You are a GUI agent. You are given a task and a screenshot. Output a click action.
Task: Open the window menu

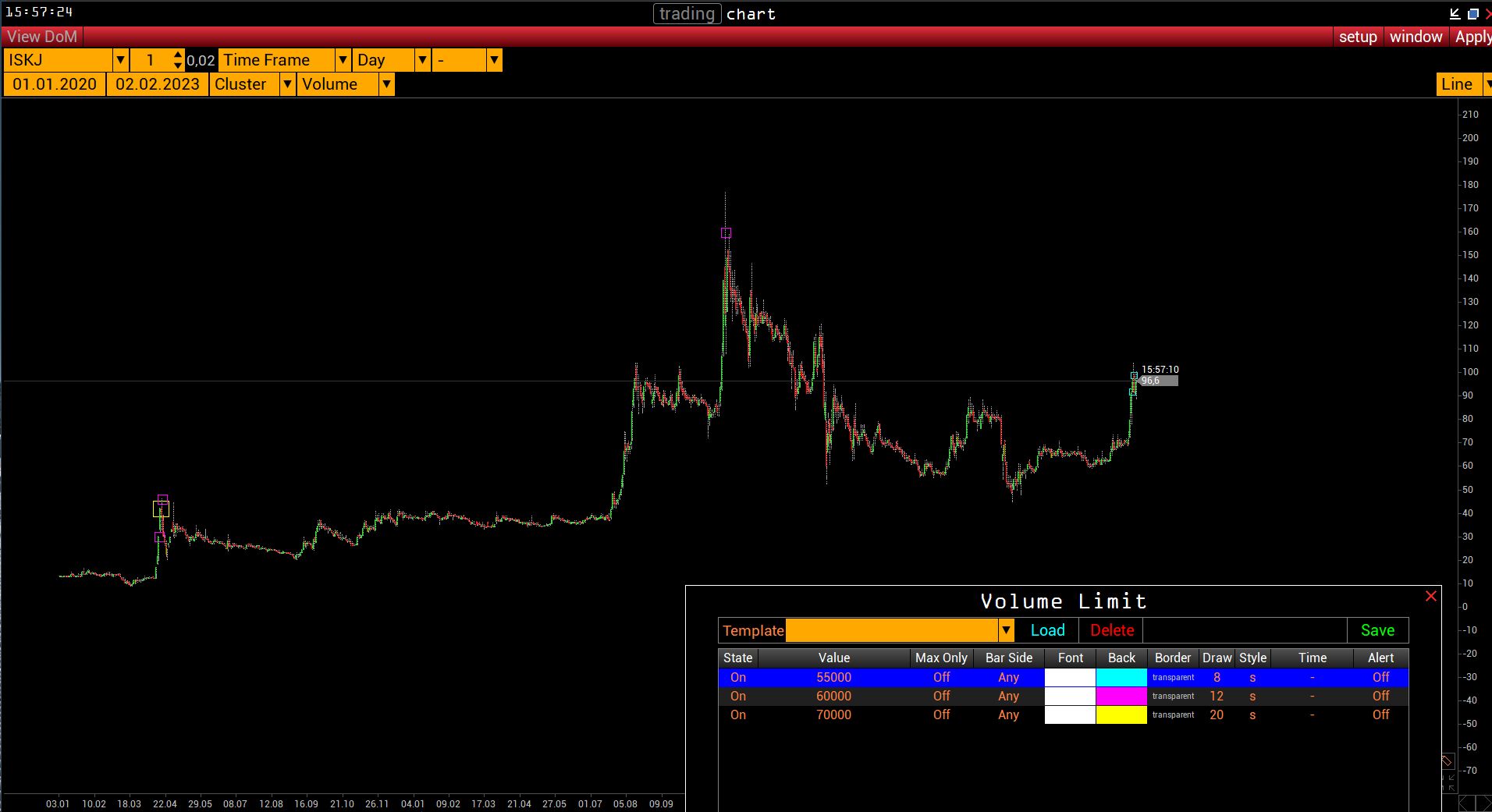(x=1416, y=37)
